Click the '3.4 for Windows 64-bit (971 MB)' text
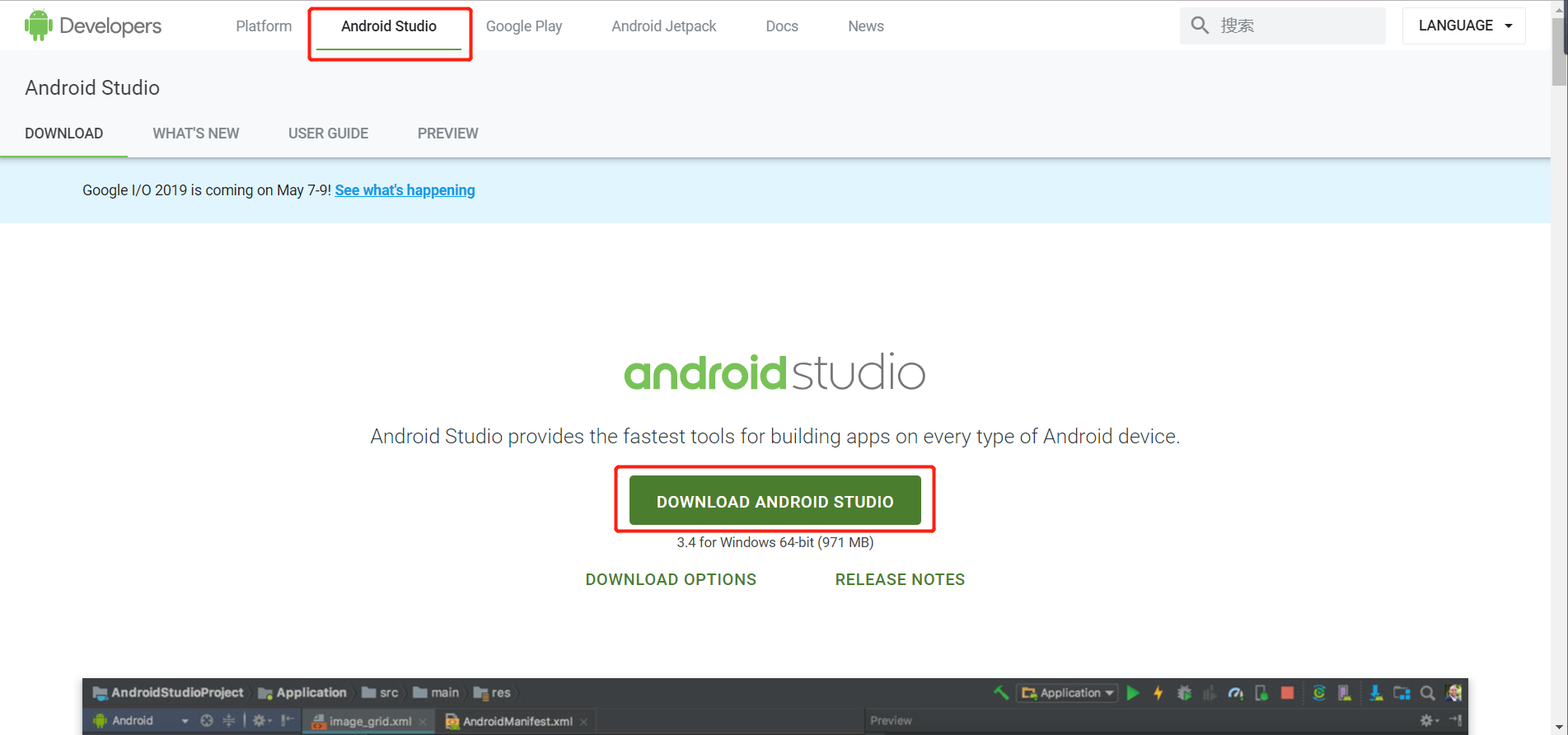 775,542
